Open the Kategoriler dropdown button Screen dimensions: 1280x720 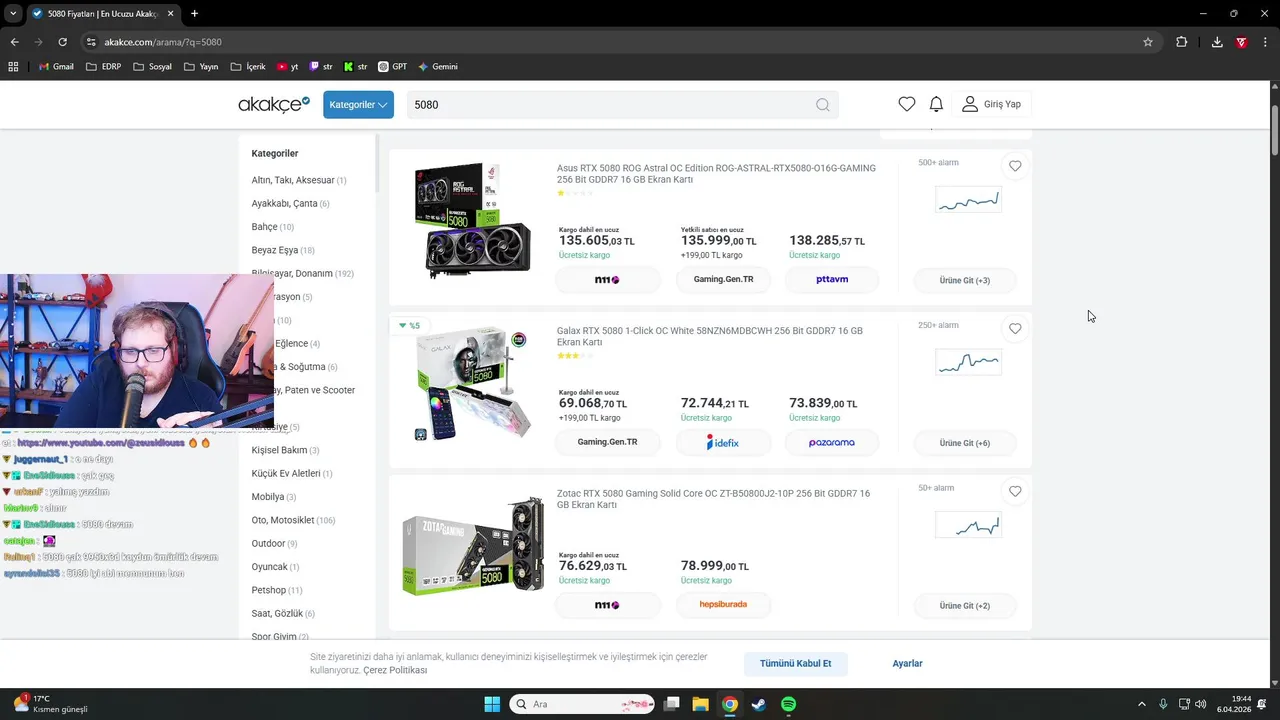[358, 104]
